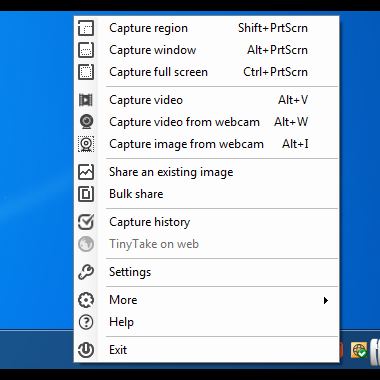Select Capture region menu entry
The width and height of the screenshot is (380, 380).
coord(206,28)
